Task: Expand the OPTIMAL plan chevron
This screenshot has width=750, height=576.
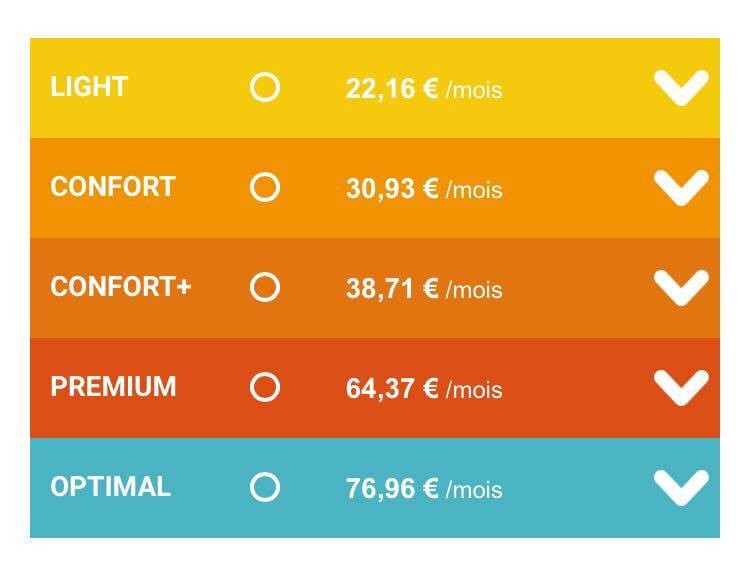Action: (x=681, y=487)
